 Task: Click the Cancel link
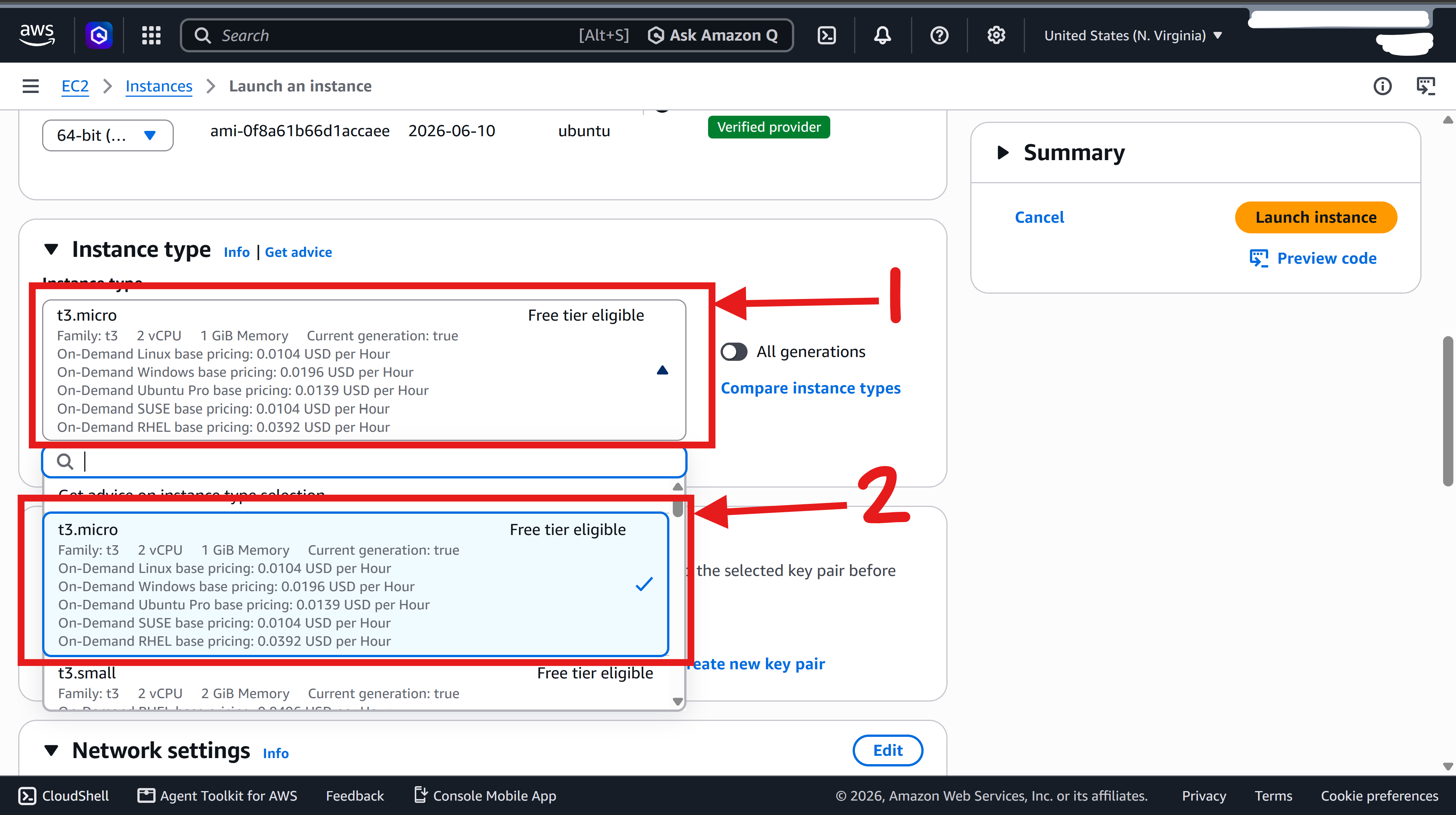[1039, 217]
